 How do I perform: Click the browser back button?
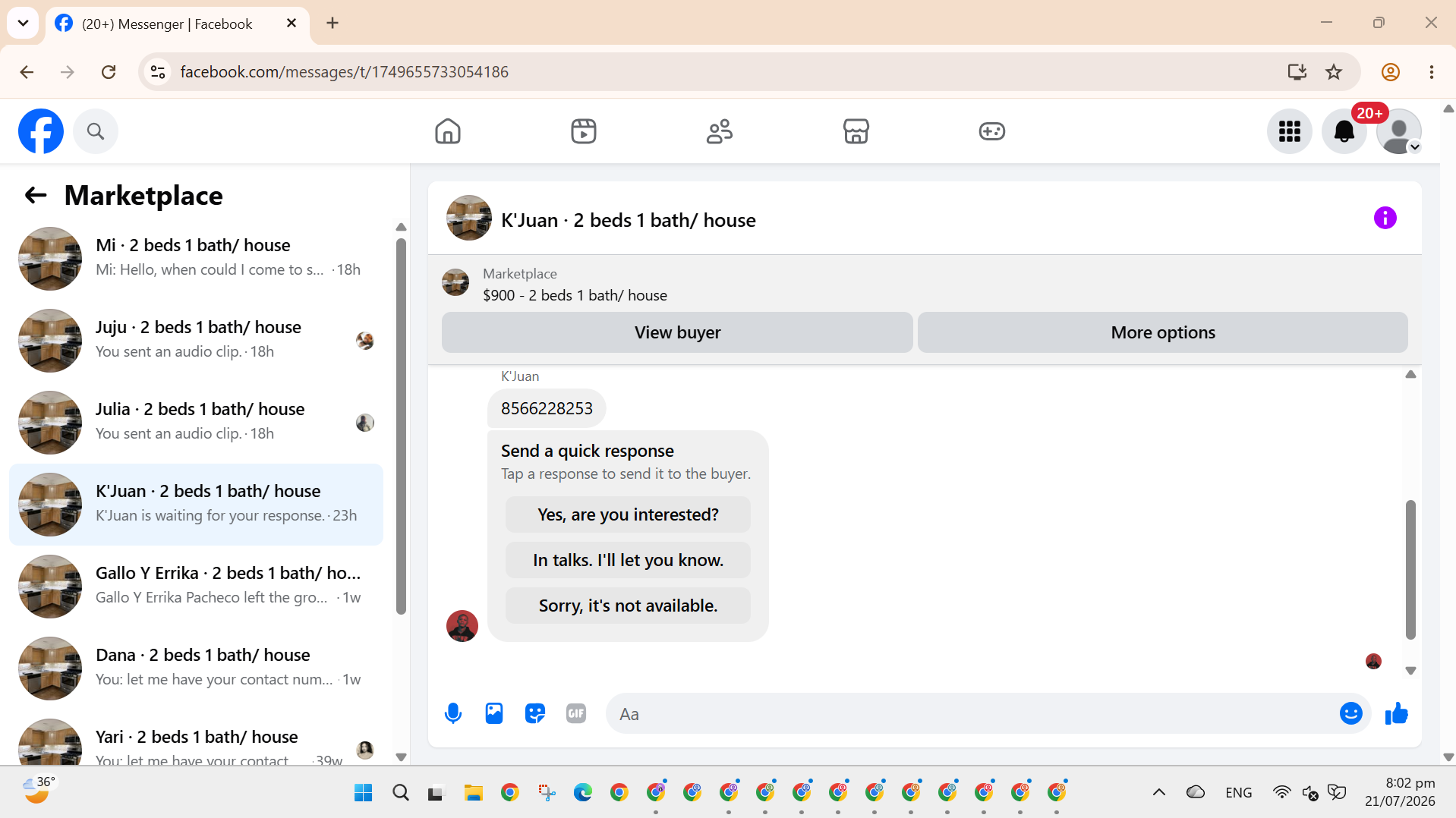tap(27, 72)
